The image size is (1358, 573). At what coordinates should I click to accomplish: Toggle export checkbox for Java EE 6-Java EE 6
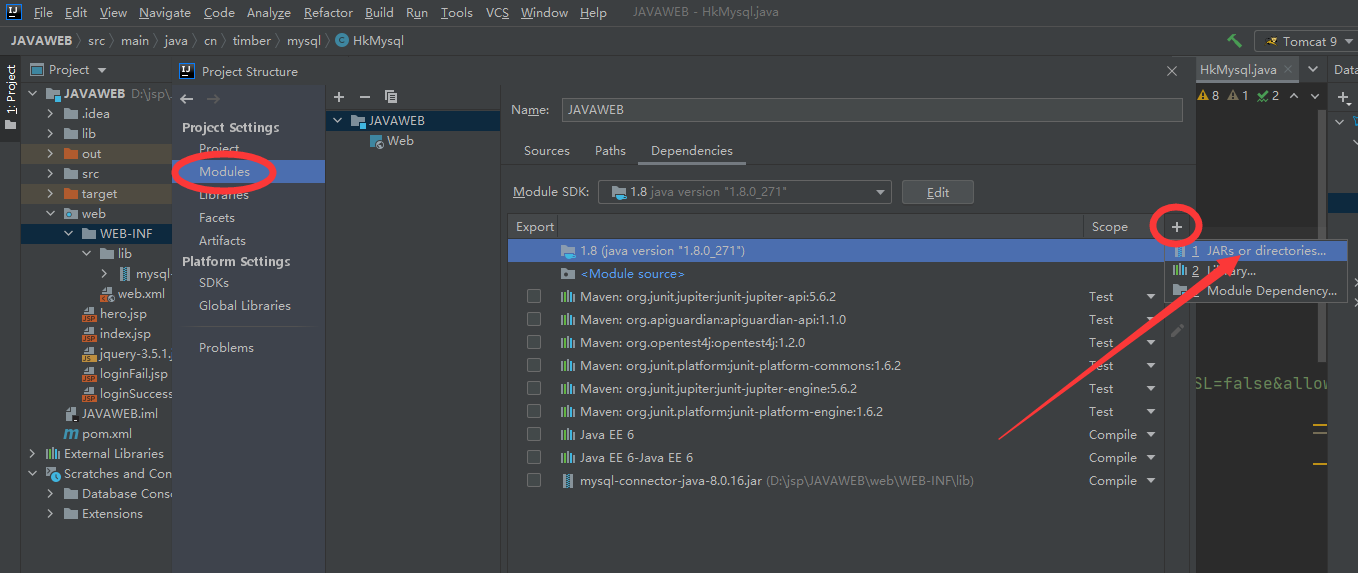click(x=534, y=457)
